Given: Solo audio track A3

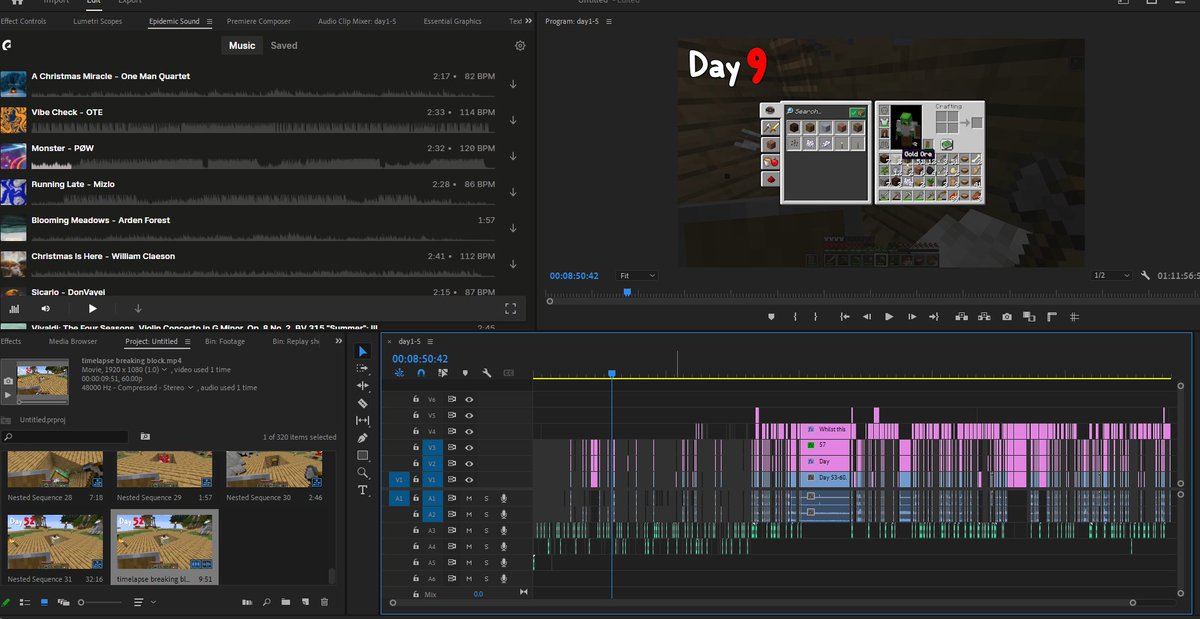Looking at the screenshot, I should point(486,530).
